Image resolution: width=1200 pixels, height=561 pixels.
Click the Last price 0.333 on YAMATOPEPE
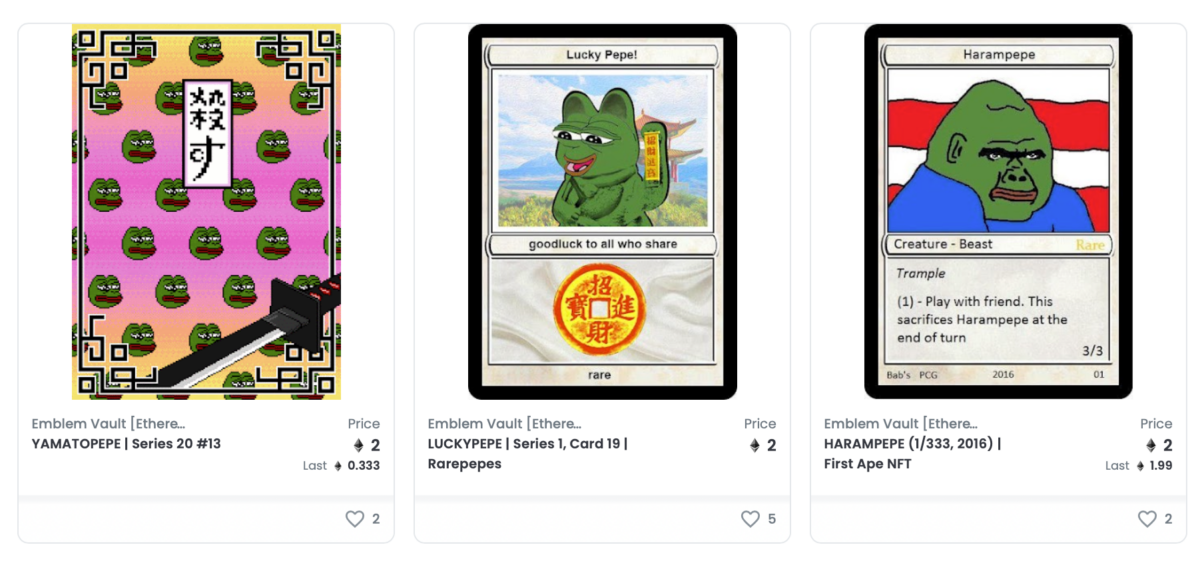tap(363, 466)
